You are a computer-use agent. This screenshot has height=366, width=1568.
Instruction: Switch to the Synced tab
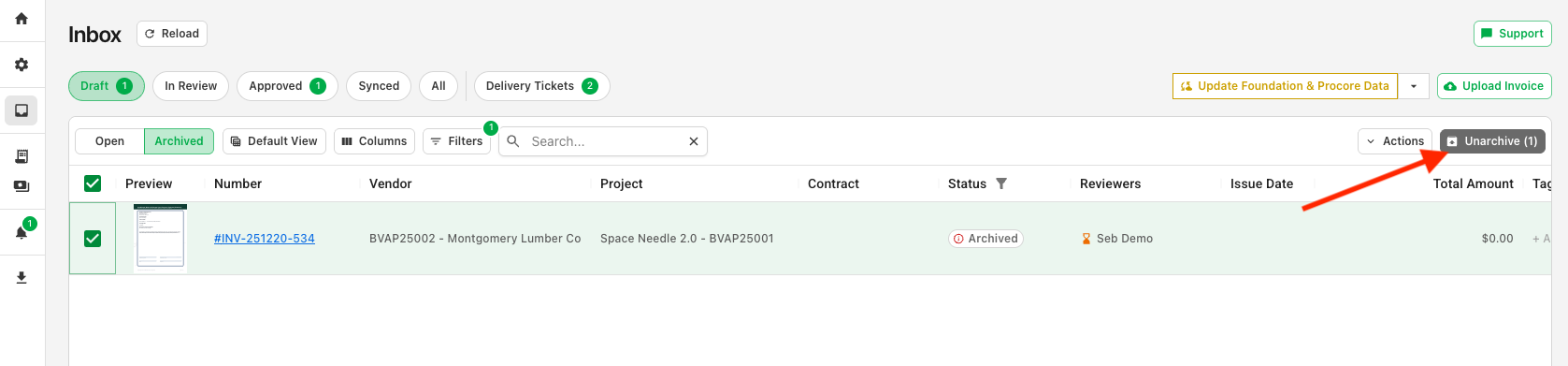pyautogui.click(x=379, y=86)
